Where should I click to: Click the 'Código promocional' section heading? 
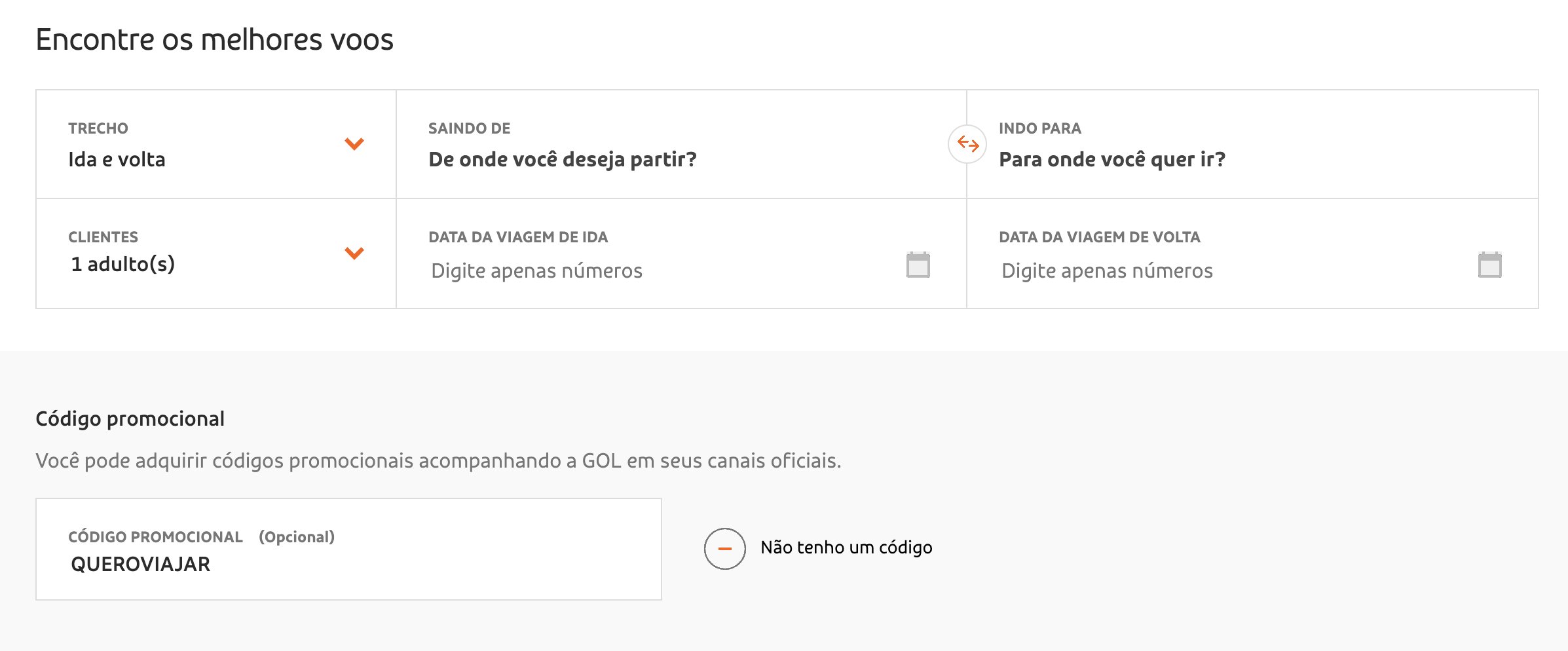[130, 419]
